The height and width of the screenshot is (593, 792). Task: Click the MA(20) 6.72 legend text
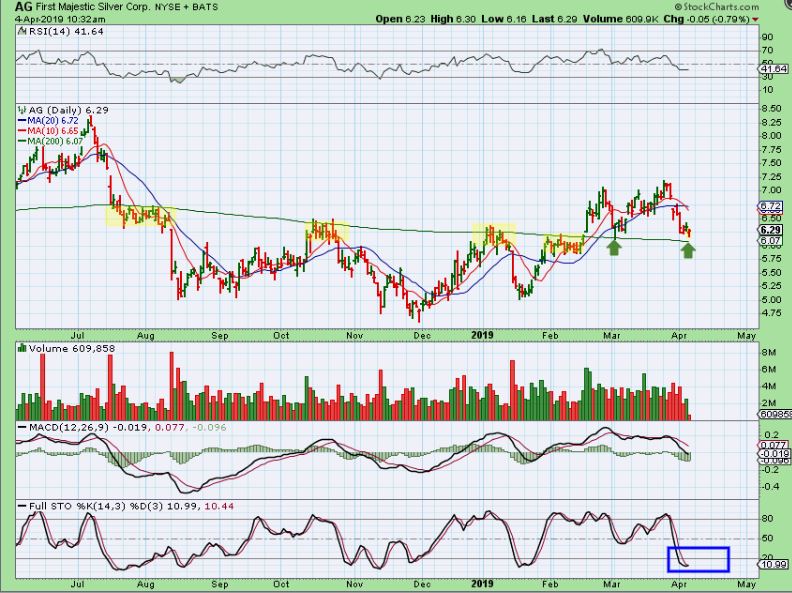point(53,121)
